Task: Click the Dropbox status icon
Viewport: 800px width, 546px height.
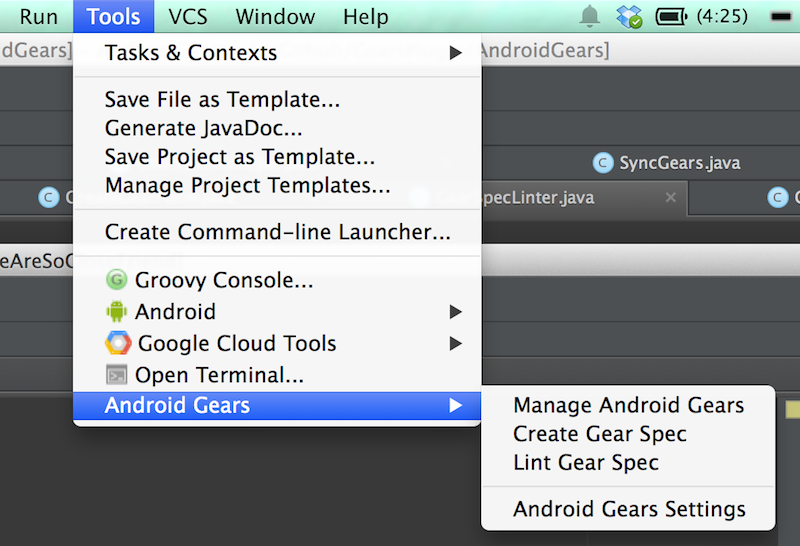Action: 629,16
